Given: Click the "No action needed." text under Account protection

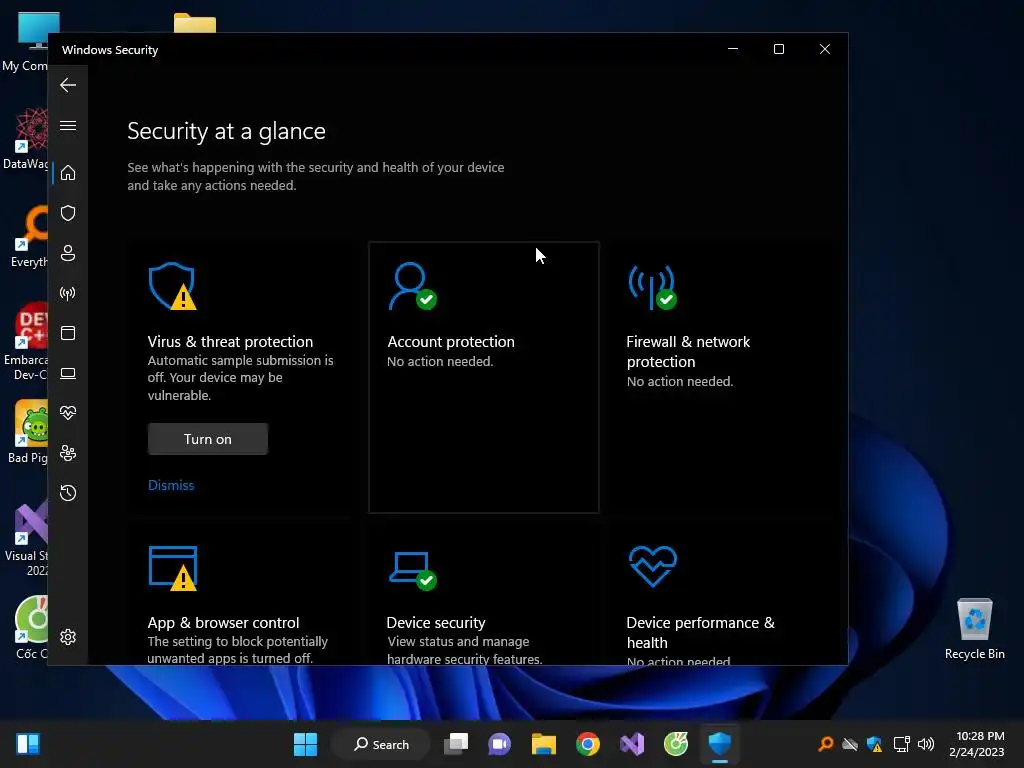Looking at the screenshot, I should coord(440,361).
